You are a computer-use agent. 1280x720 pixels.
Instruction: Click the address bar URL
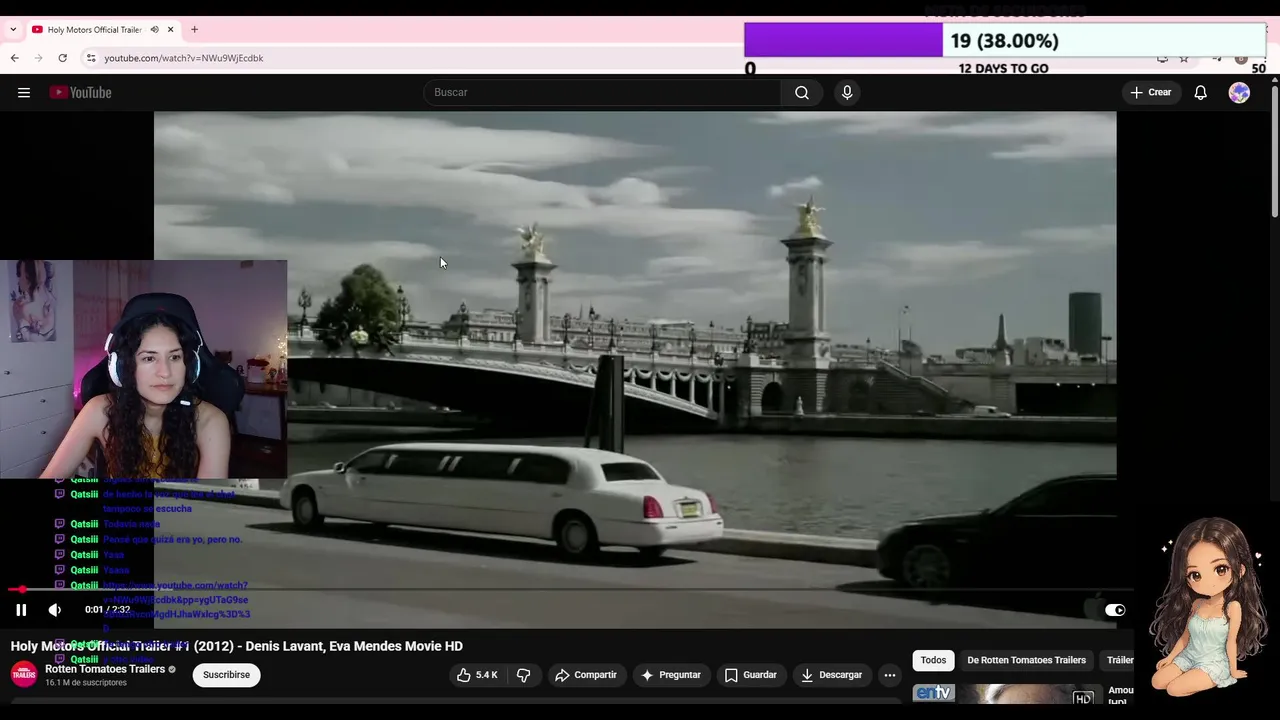(184, 58)
